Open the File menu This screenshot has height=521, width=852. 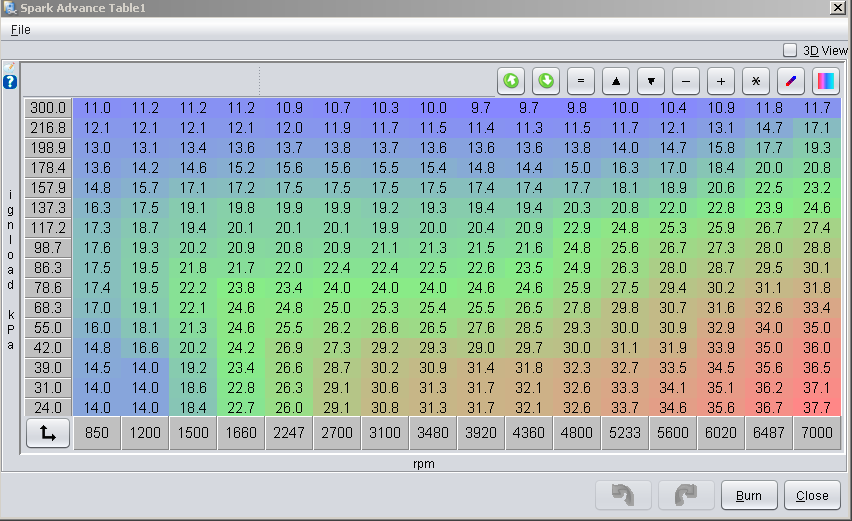(21, 30)
